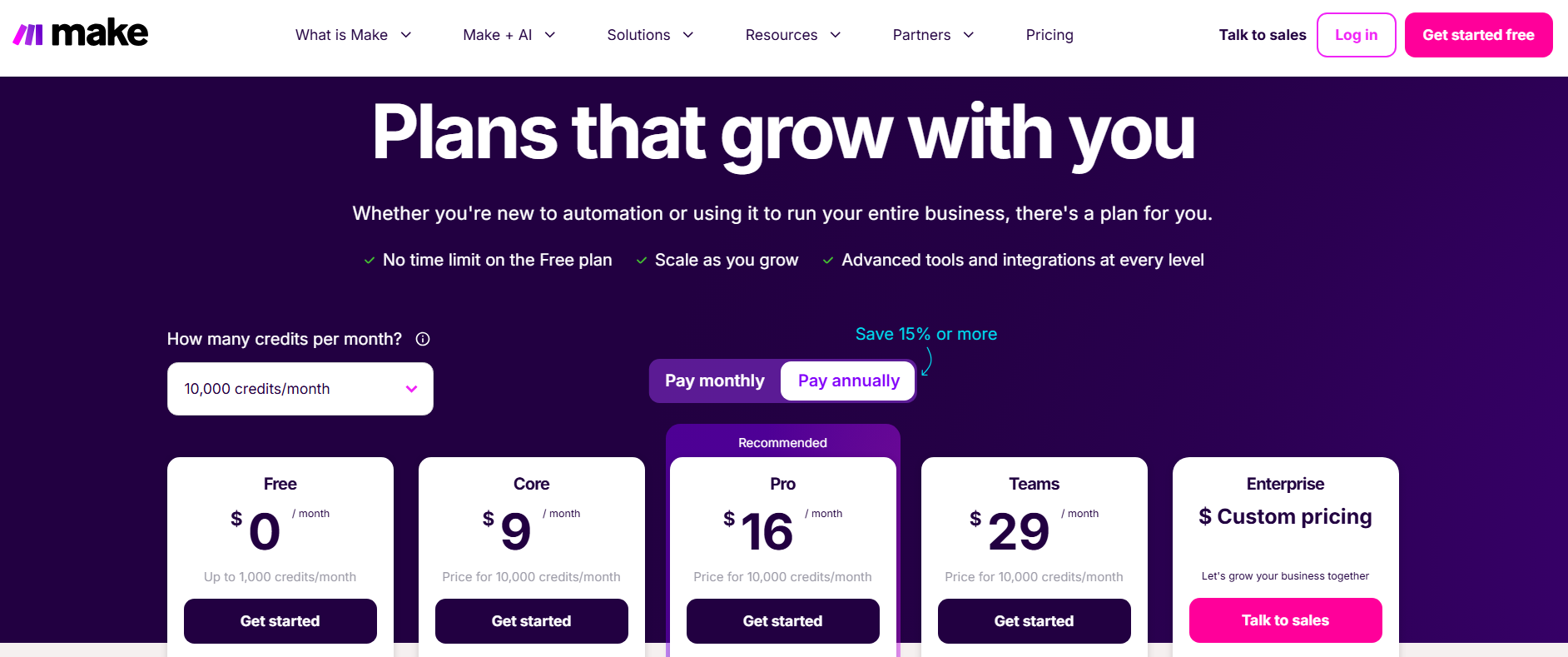Click the Talk to sales header link
The image size is (1568, 657).
1262,35
